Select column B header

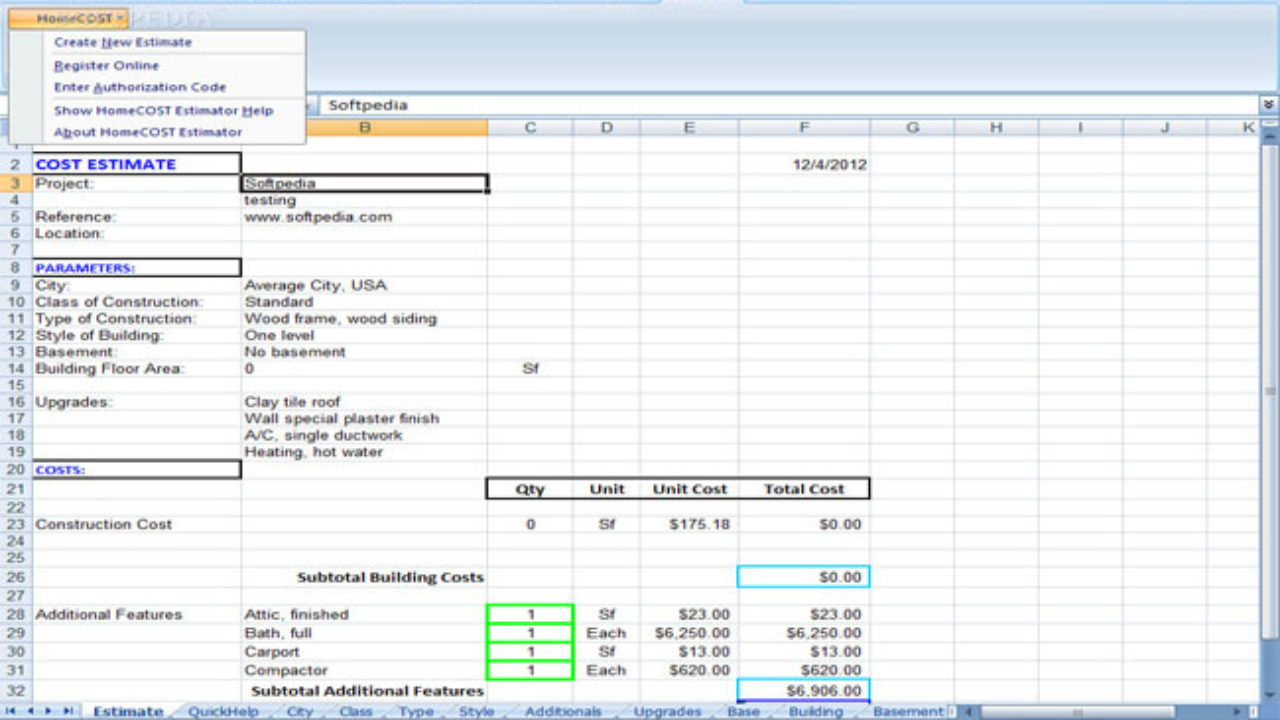(364, 128)
